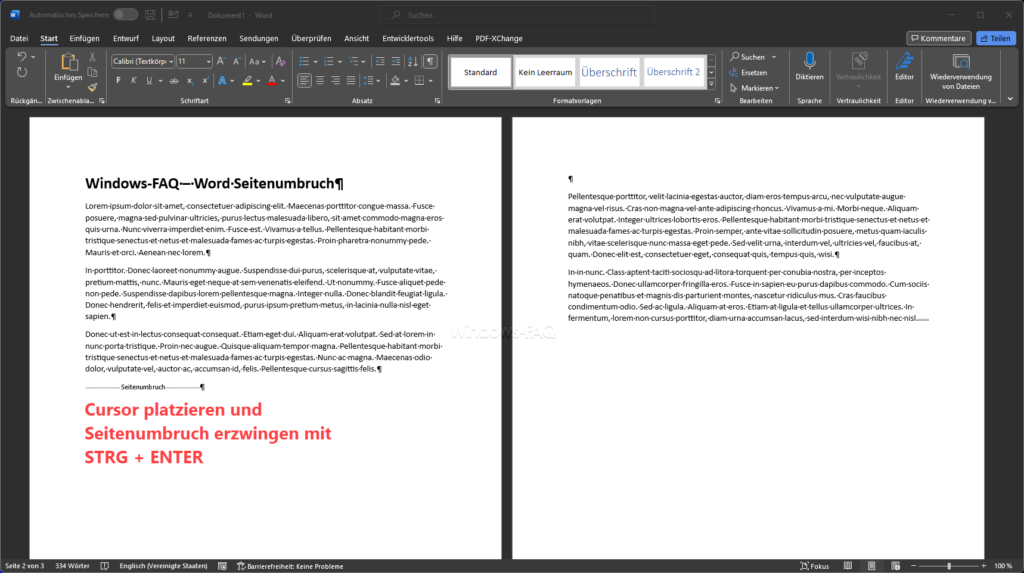The image size is (1024, 573).
Task: Open the Aa change case dropdown
Action: (x=258, y=61)
